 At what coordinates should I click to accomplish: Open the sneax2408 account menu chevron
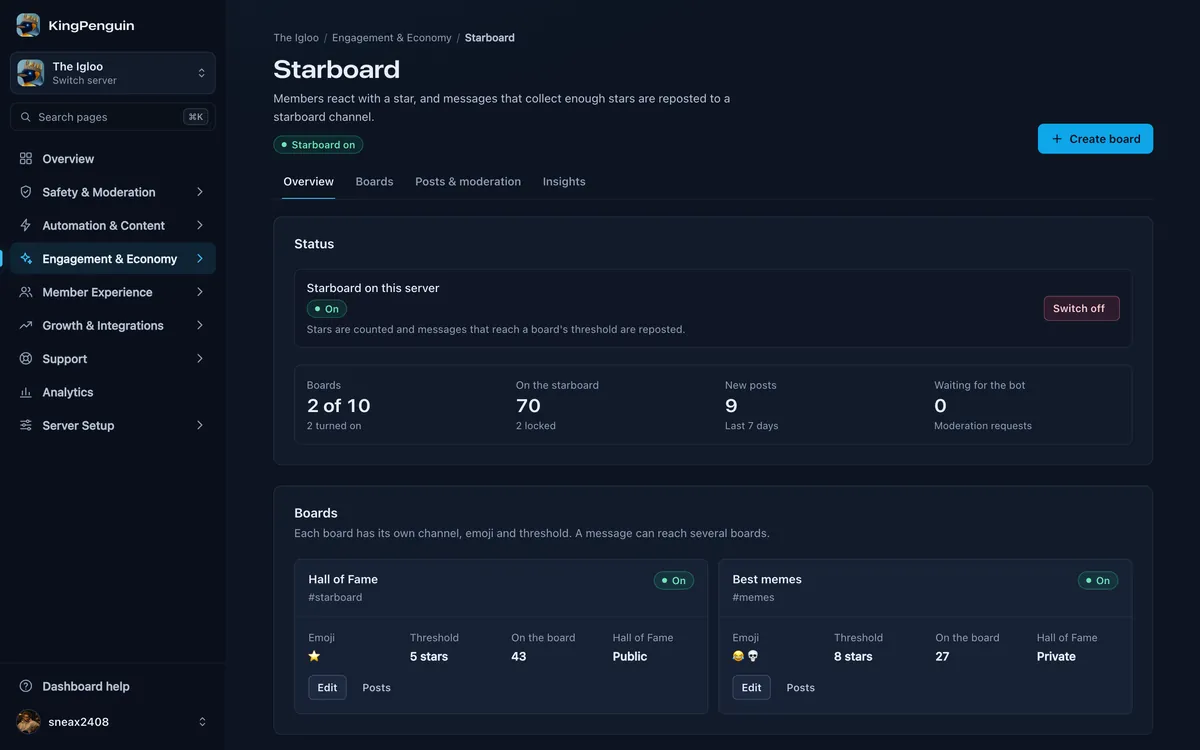click(202, 721)
